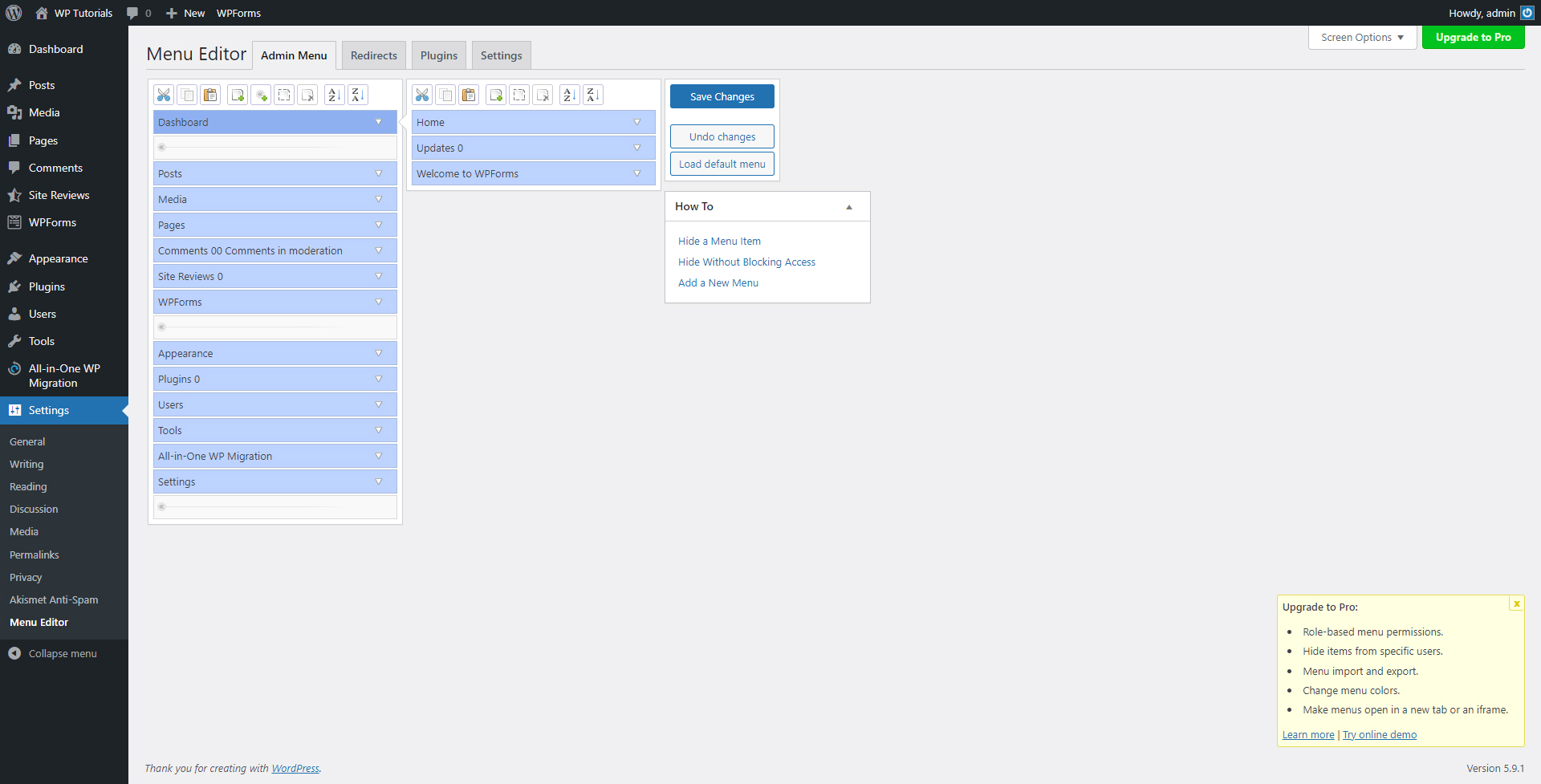Expand the Media menu item editor

pyautogui.click(x=379, y=199)
